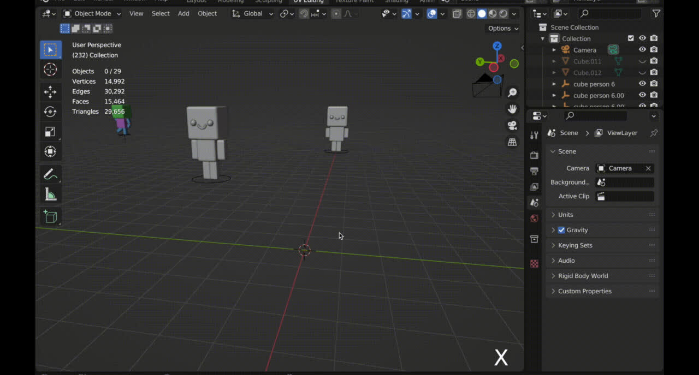Expand the Rigid Body World panel
Image resolution: width=699 pixels, height=375 pixels.
(602, 276)
